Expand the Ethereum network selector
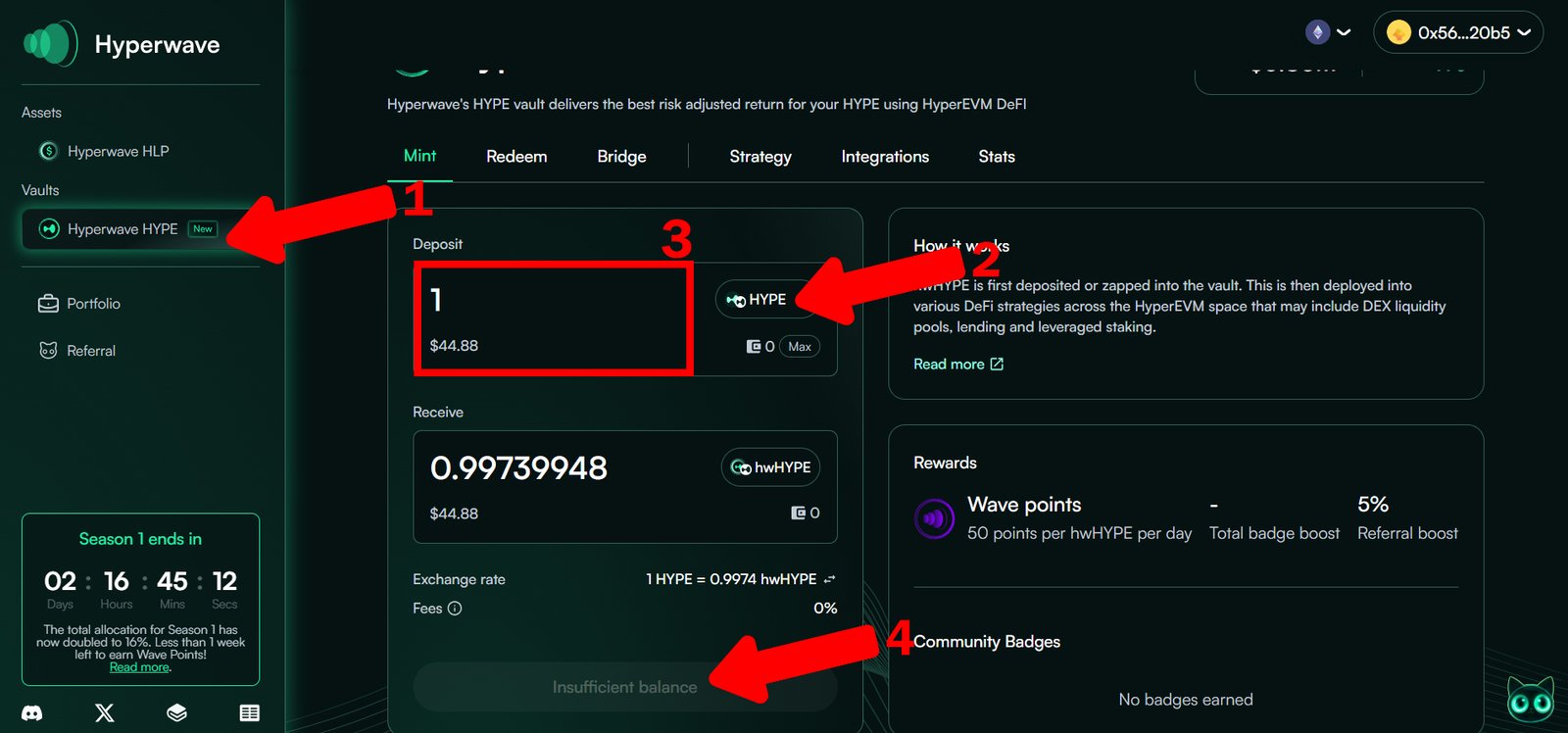The width and height of the screenshot is (1568, 733). (x=1328, y=32)
